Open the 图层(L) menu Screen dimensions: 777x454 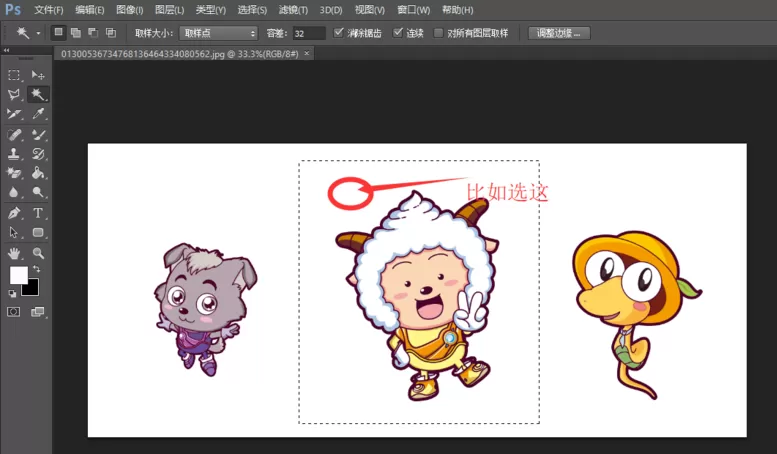tap(169, 10)
